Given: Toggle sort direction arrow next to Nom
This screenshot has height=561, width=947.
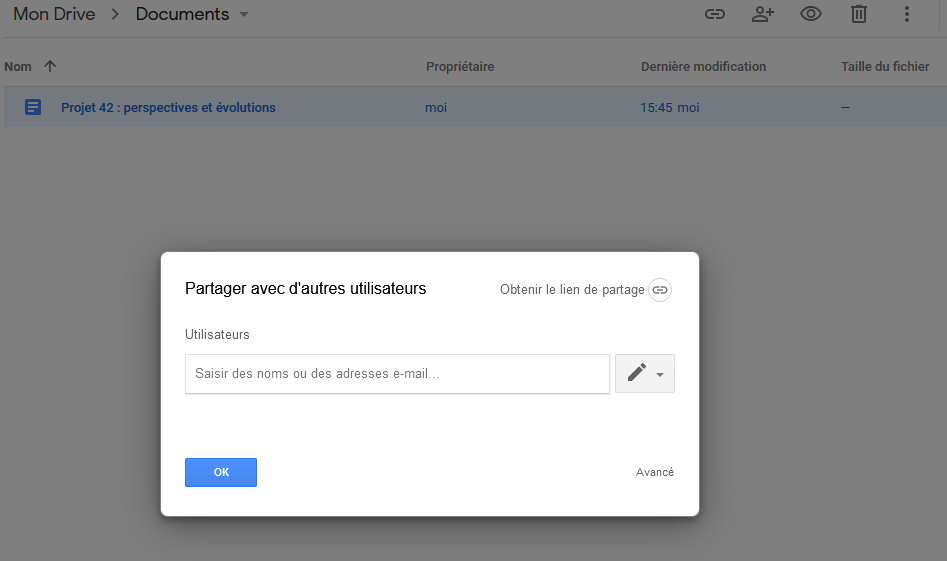Looking at the screenshot, I should (x=50, y=66).
